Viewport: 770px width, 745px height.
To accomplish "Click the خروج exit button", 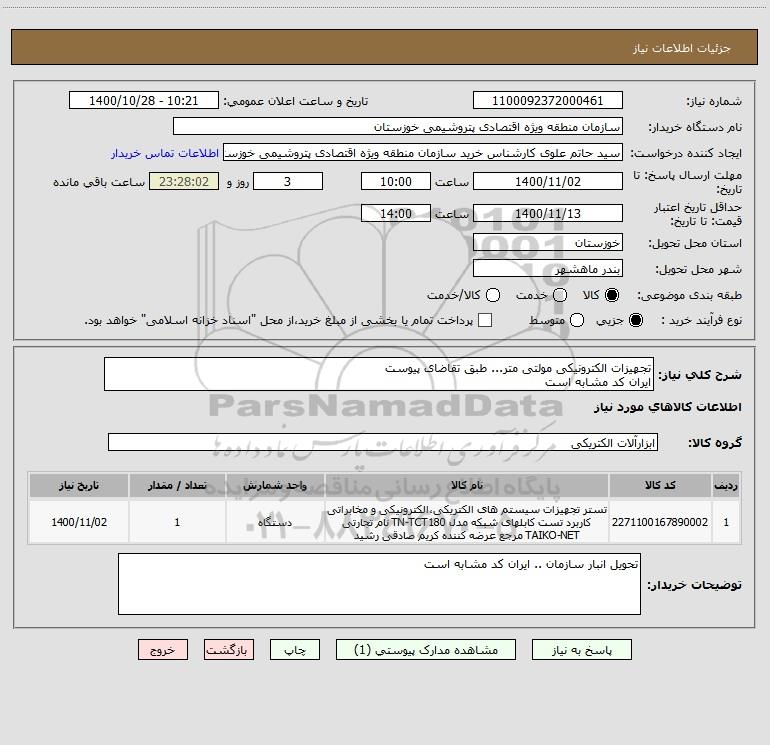I will click(163, 650).
